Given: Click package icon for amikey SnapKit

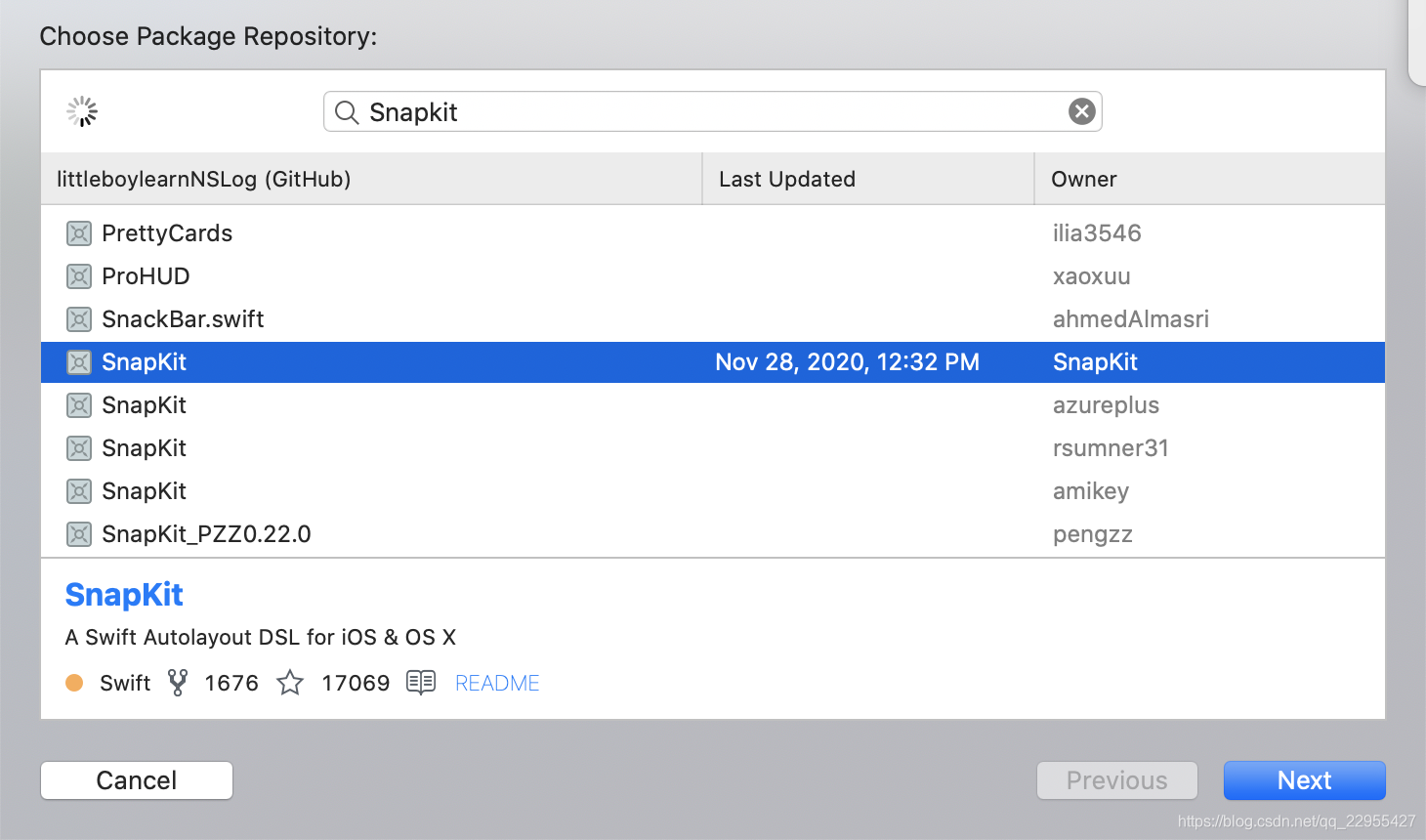Looking at the screenshot, I should click(79, 491).
